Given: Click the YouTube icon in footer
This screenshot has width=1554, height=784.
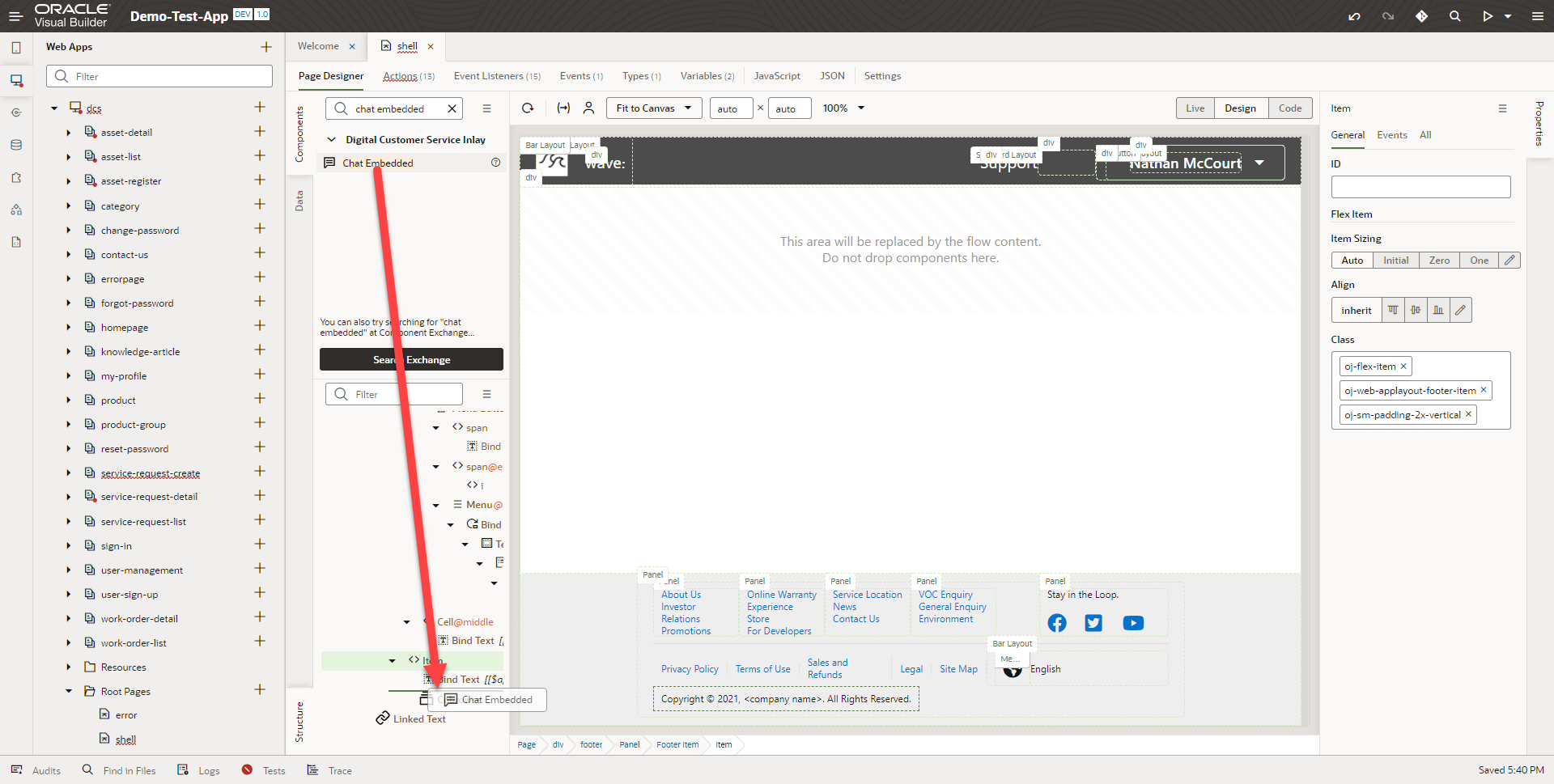Looking at the screenshot, I should point(1133,623).
